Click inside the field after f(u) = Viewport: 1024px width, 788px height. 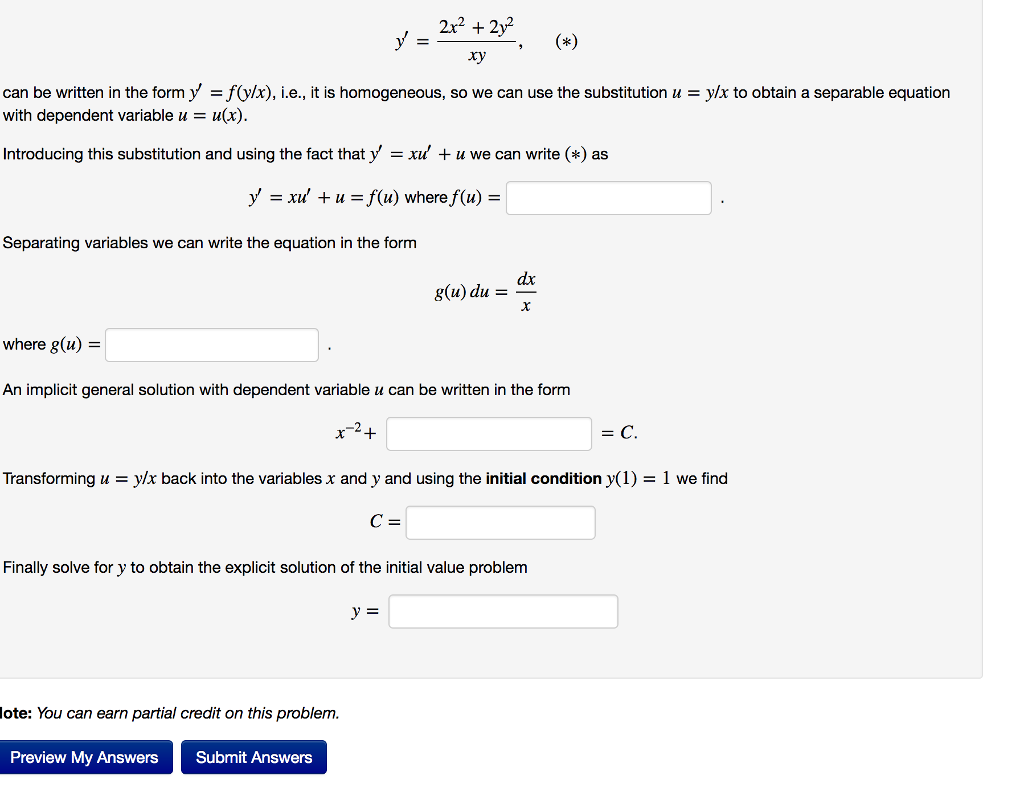[608, 197]
